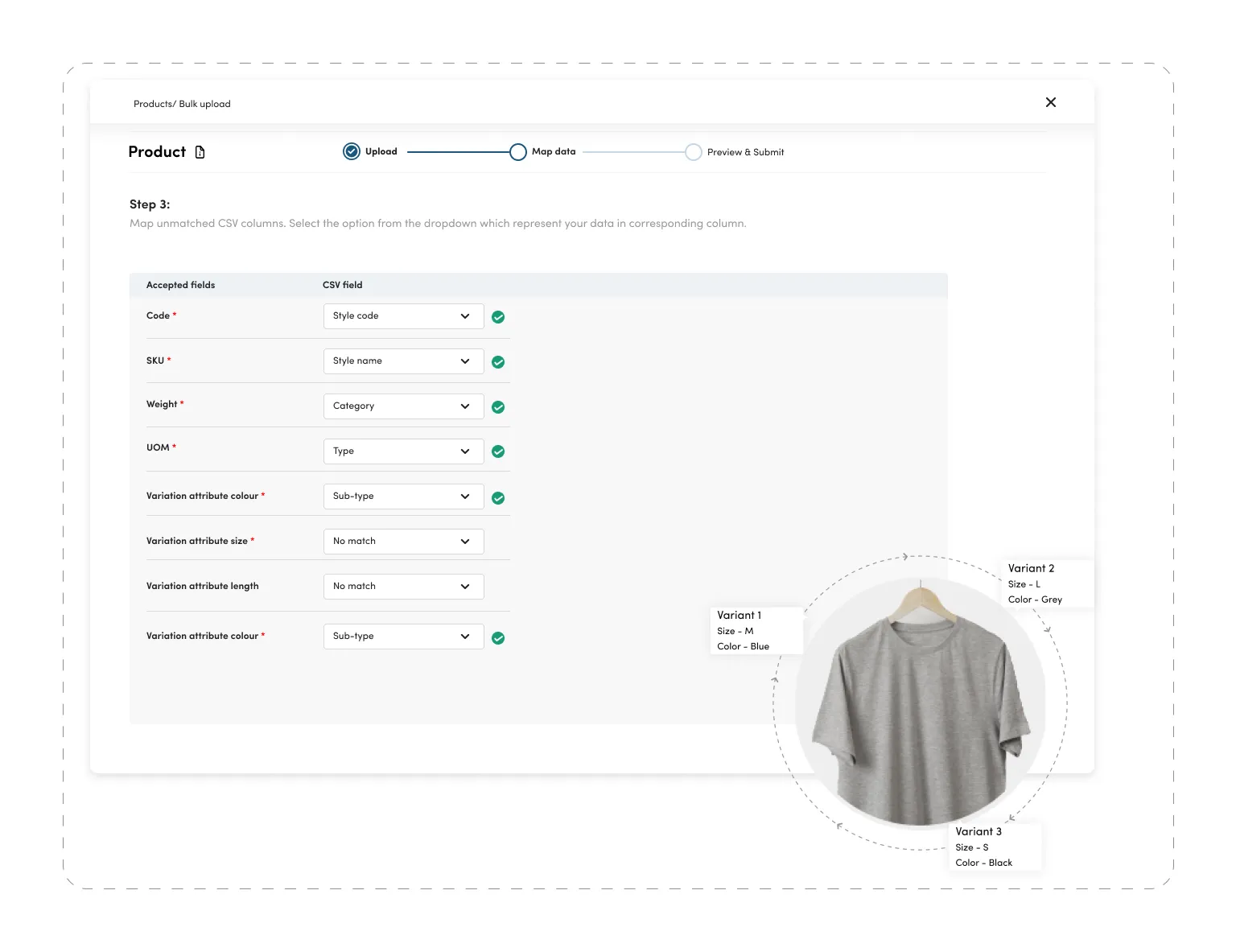
Task: Open the Weight field's Category dropdown
Action: click(403, 406)
